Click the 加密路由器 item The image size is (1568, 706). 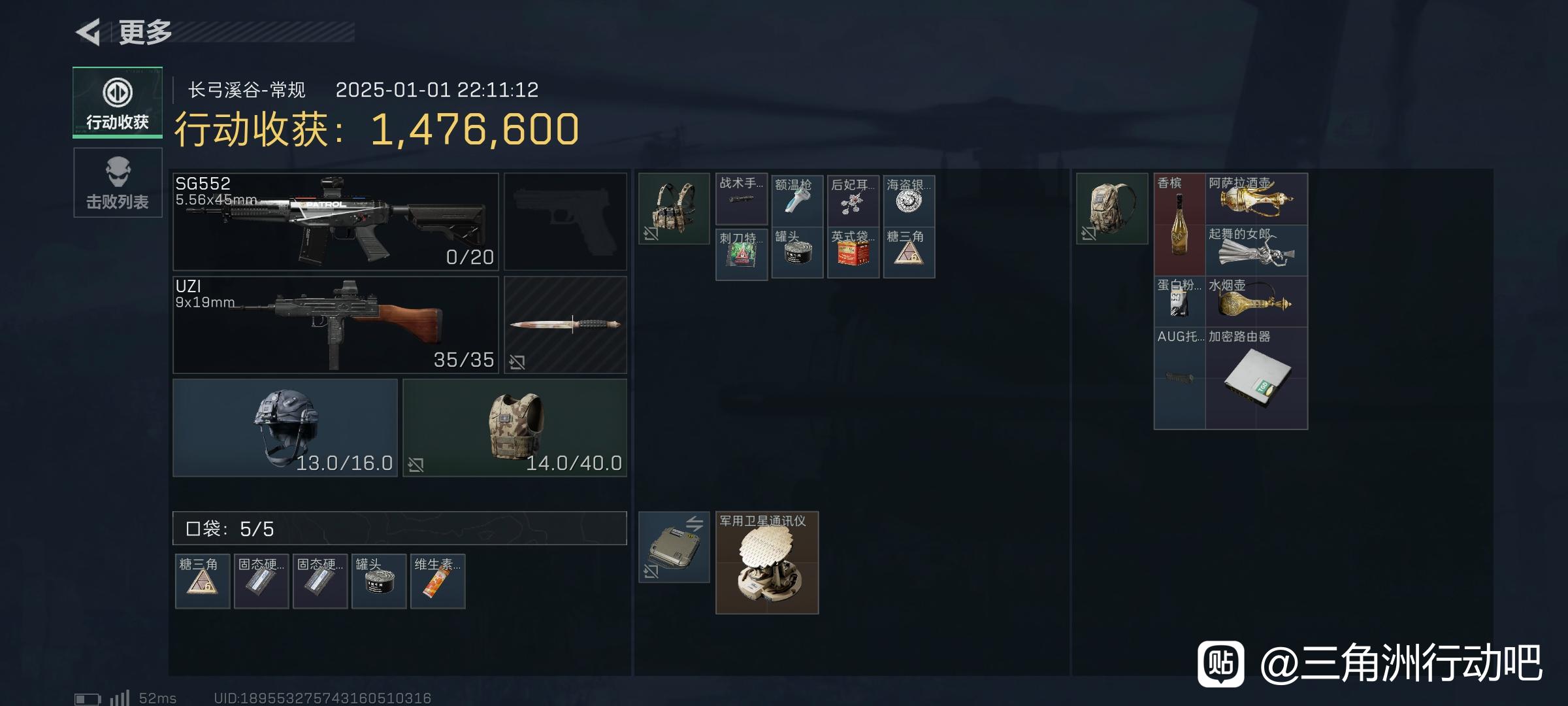[x=1256, y=378]
